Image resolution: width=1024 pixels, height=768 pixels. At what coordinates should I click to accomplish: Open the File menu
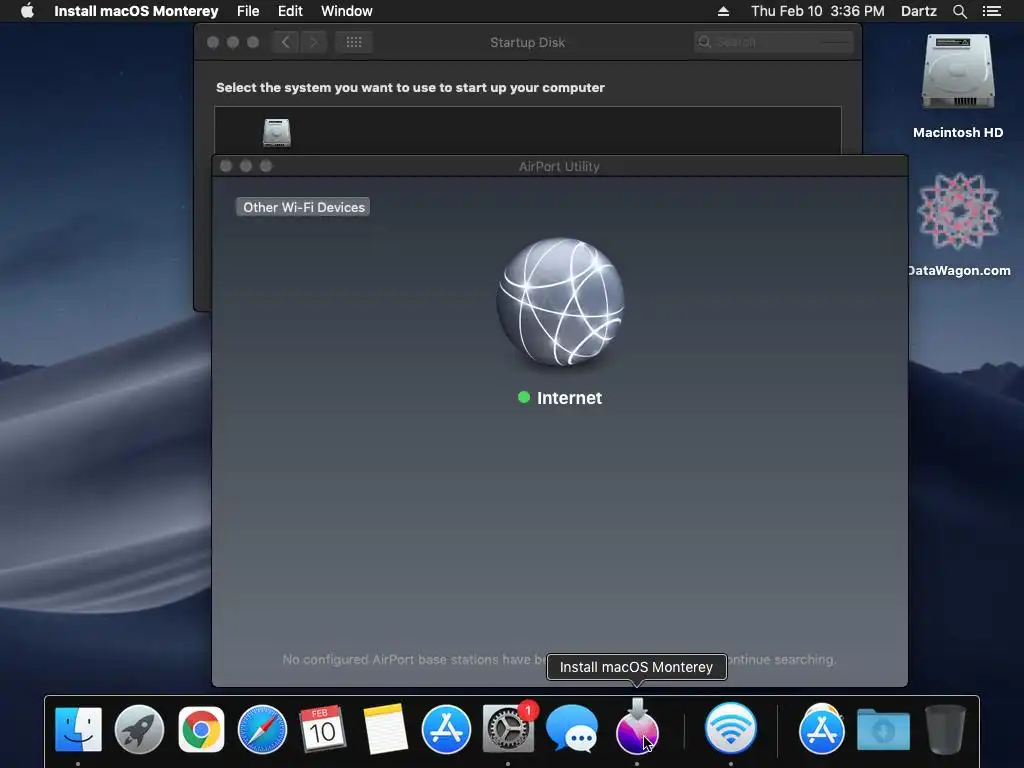pyautogui.click(x=248, y=11)
